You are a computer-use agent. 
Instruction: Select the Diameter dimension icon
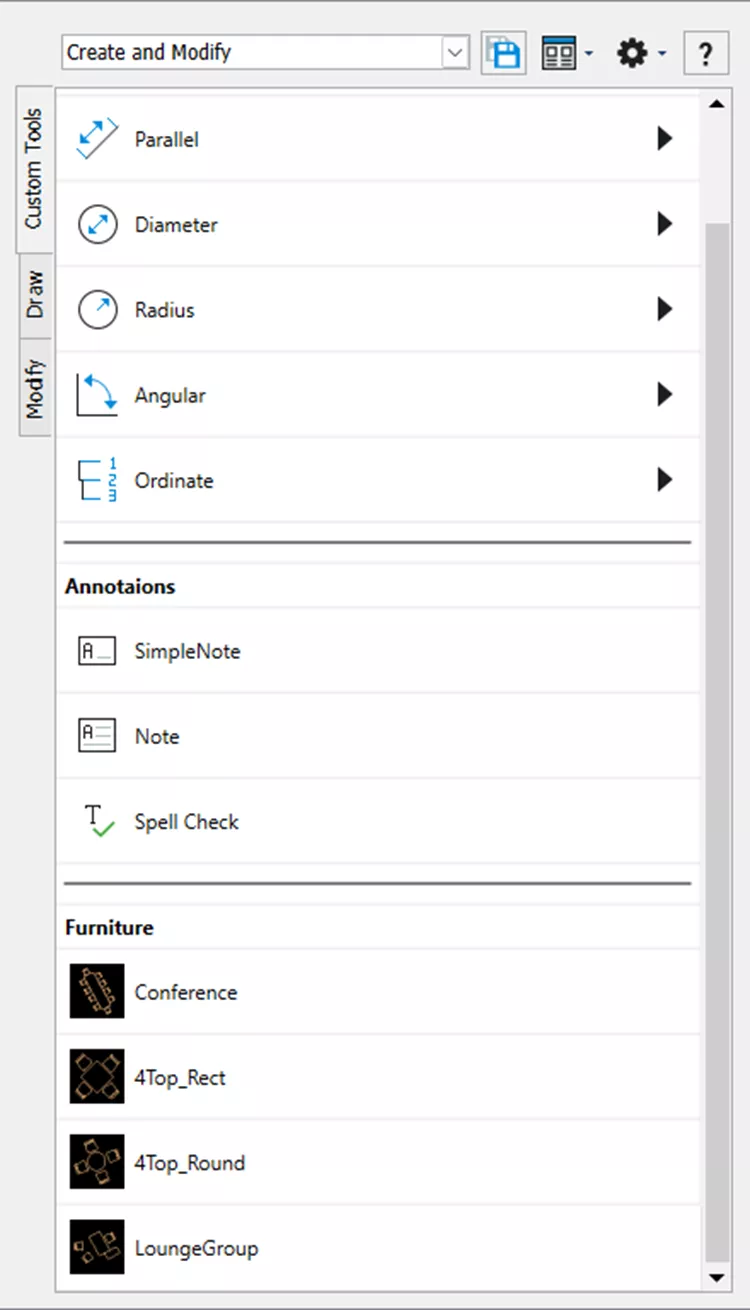click(x=97, y=225)
